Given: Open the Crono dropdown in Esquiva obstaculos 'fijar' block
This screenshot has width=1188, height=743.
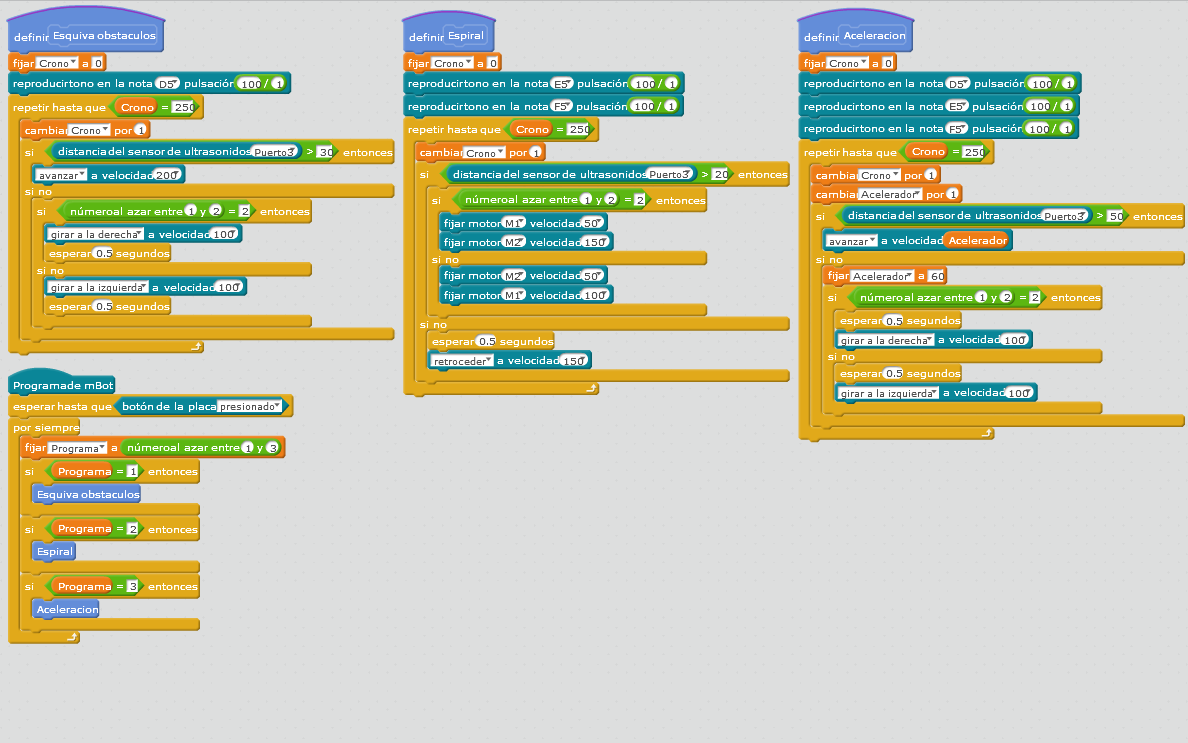Looking at the screenshot, I should pyautogui.click(x=58, y=64).
